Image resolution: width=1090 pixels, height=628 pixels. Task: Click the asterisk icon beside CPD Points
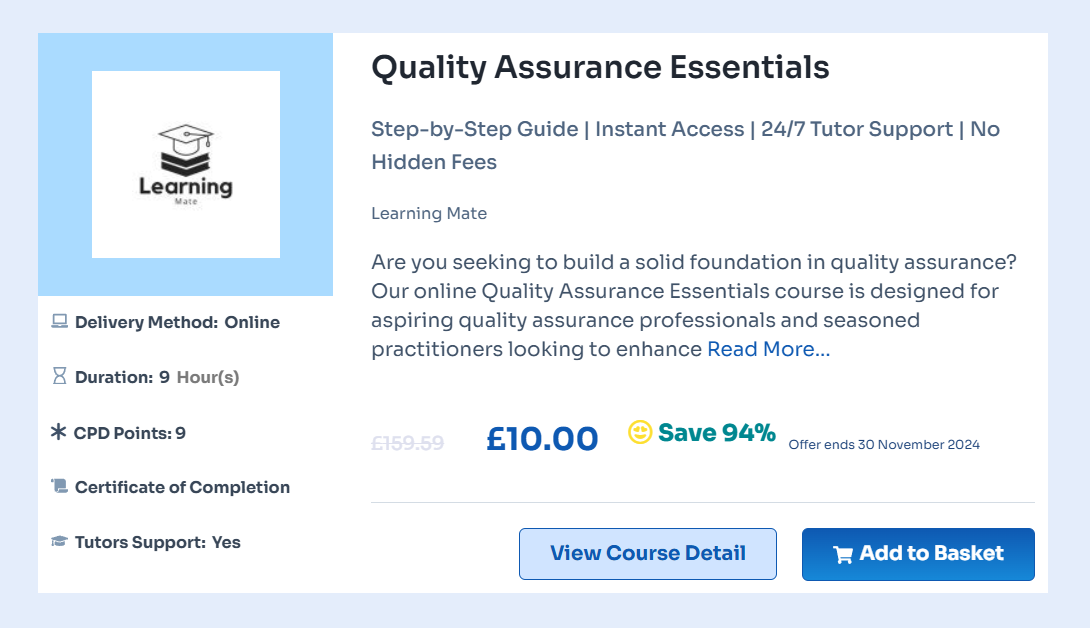pyautogui.click(x=59, y=432)
